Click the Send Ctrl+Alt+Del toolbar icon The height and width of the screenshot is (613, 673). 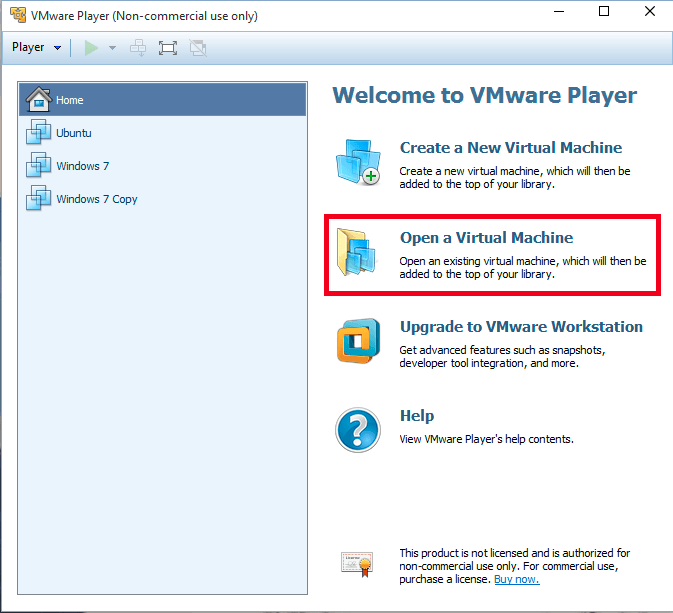138,48
